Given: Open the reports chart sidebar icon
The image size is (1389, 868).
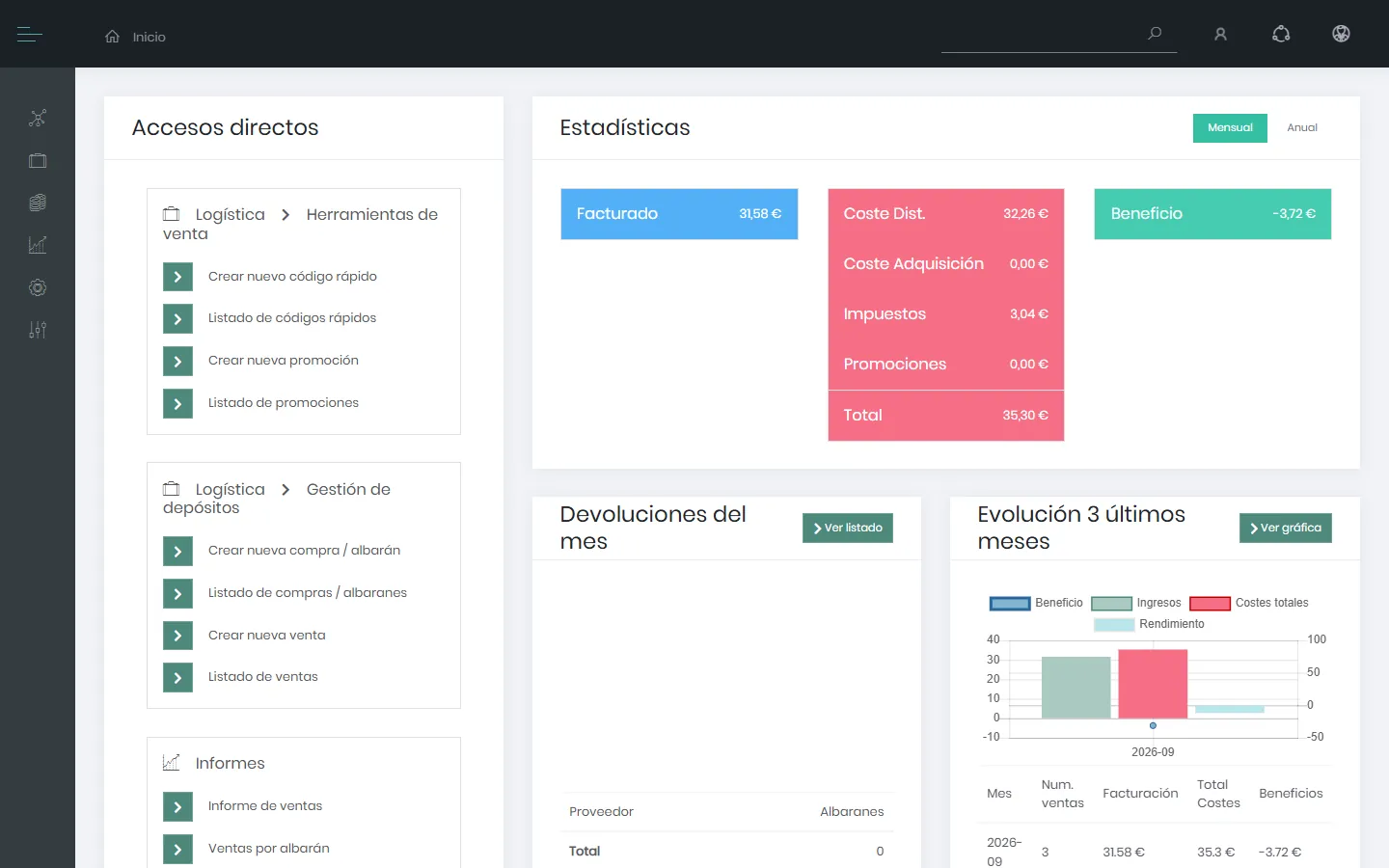Looking at the screenshot, I should pyautogui.click(x=38, y=245).
